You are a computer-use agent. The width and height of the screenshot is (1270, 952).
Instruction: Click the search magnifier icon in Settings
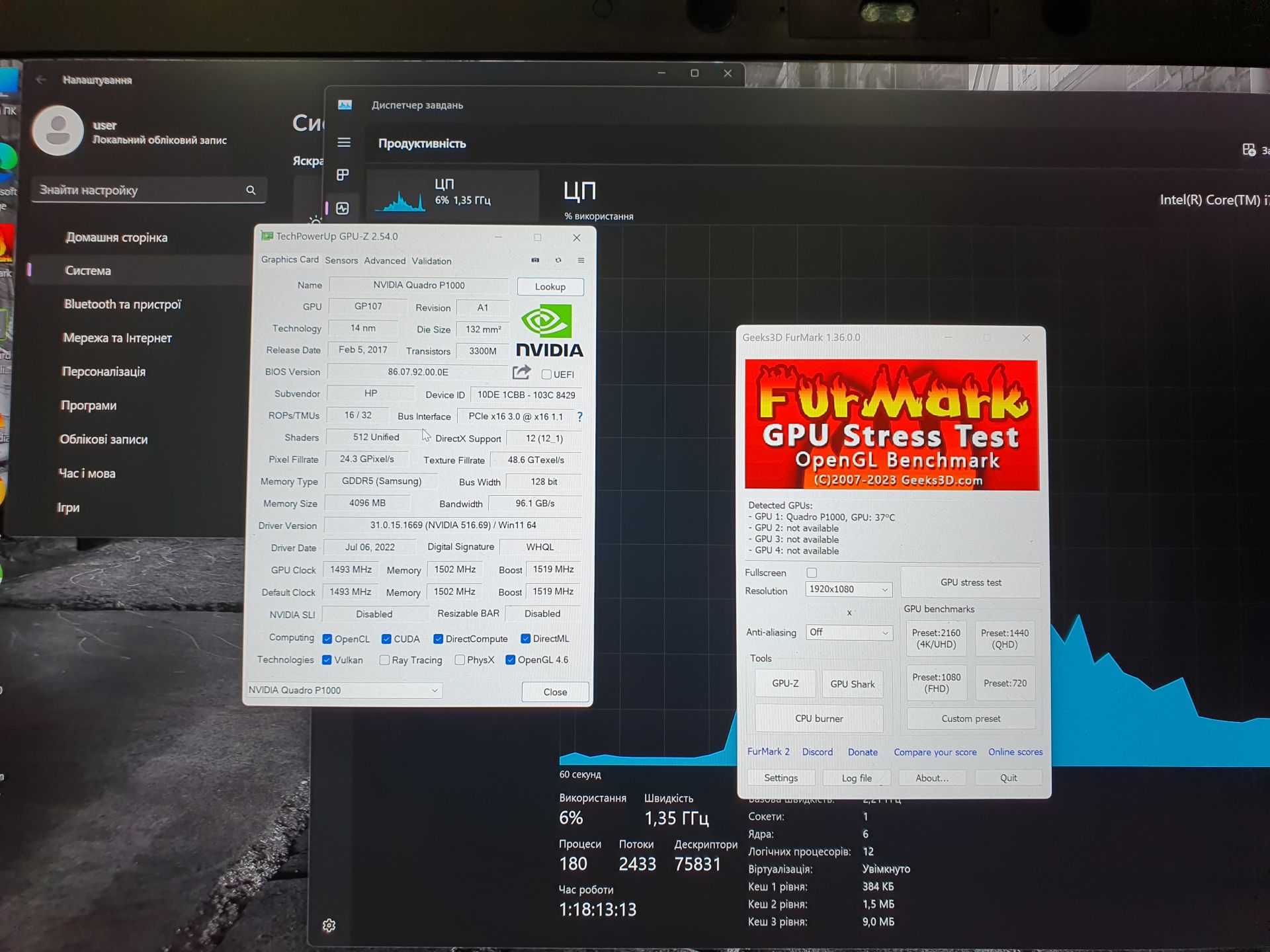(251, 190)
